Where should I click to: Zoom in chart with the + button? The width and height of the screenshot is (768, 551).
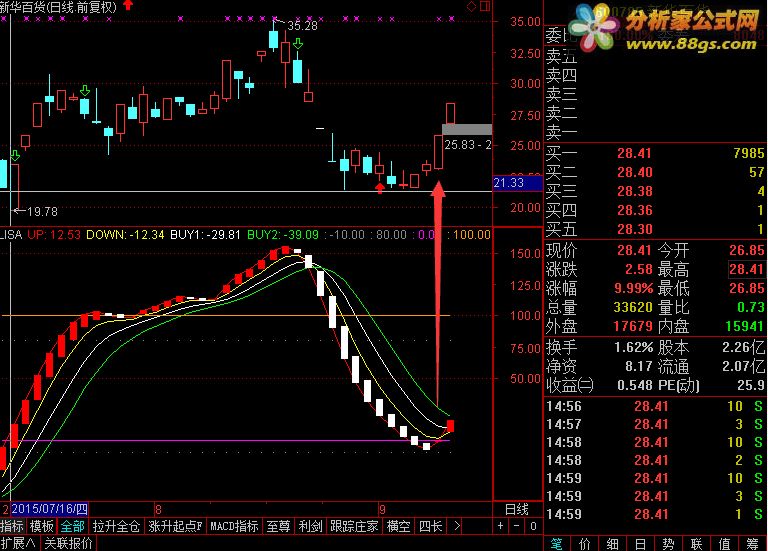[501, 526]
